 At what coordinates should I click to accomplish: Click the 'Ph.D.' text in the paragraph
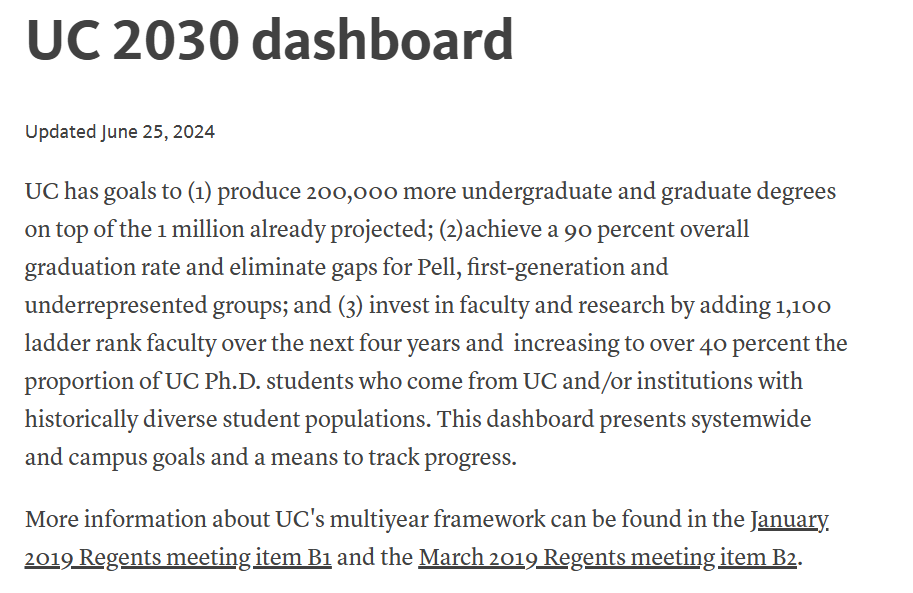pos(232,381)
